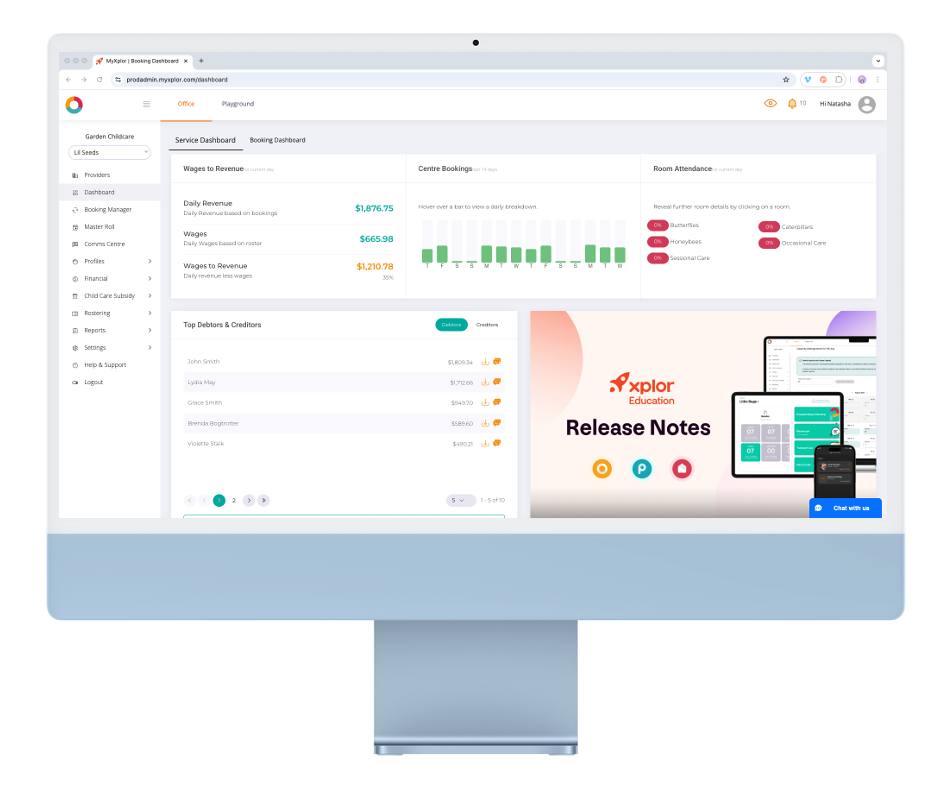Viewport: 952px width, 799px height.
Task: Click Logout in the sidebar
Action: click(x=110, y=382)
